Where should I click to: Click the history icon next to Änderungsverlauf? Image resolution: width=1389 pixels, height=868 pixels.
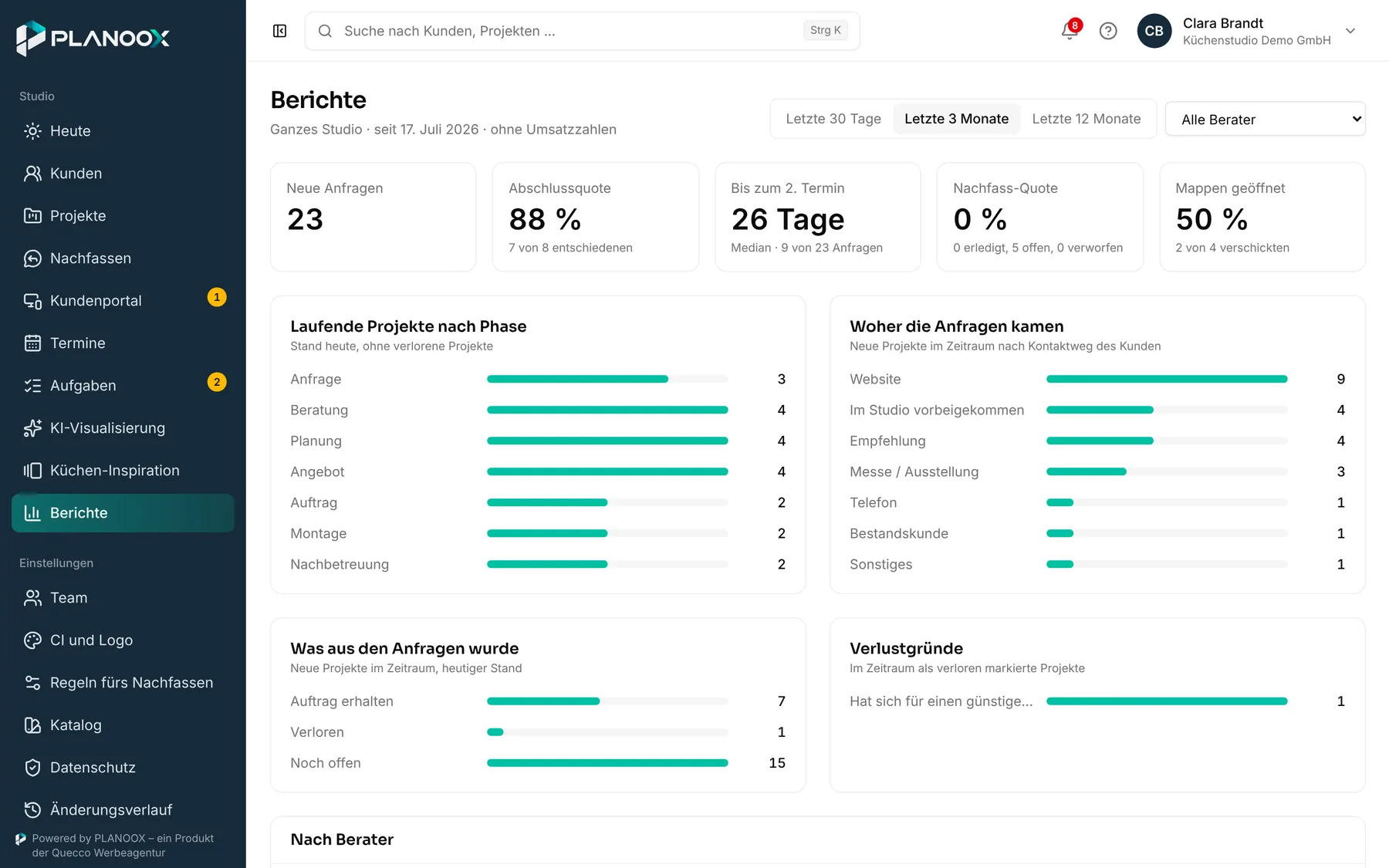click(32, 810)
